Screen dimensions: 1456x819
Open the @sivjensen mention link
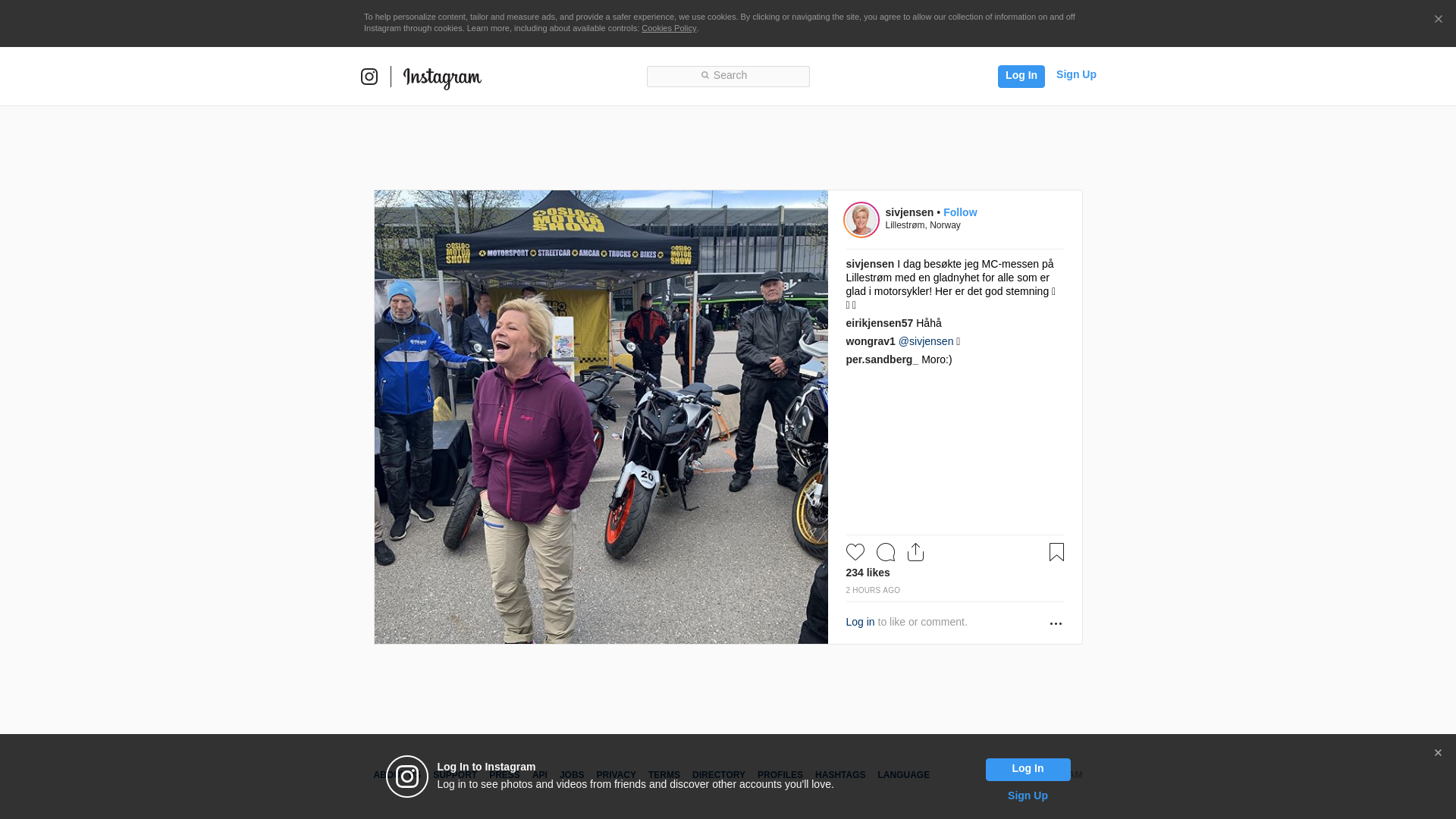(926, 341)
